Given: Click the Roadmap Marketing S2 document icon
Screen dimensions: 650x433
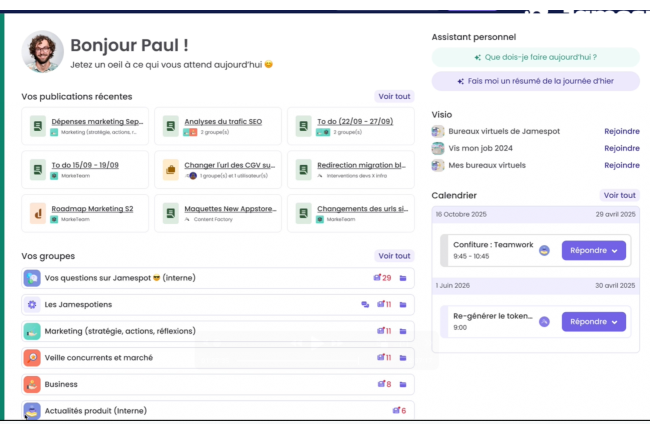Looking at the screenshot, I should tap(37, 212).
